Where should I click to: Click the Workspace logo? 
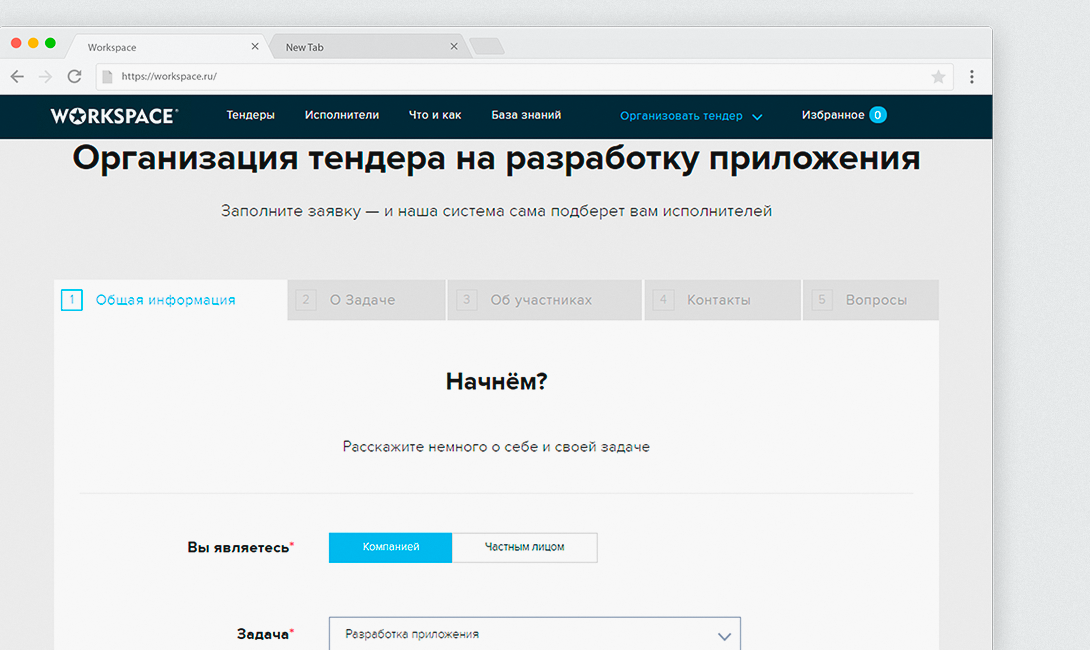click(114, 116)
